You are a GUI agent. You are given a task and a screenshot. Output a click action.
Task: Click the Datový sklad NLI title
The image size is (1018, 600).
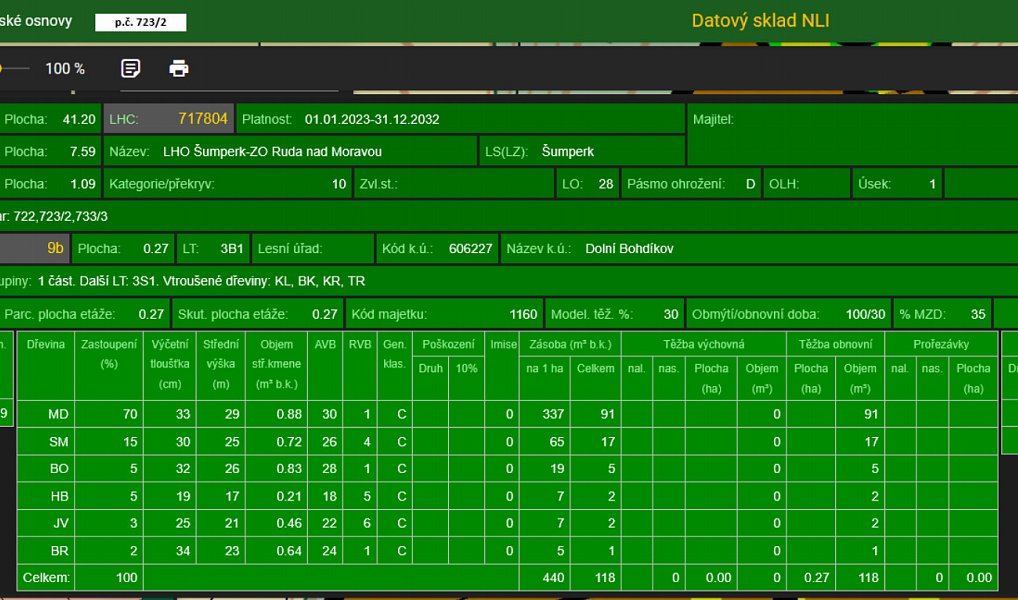760,21
